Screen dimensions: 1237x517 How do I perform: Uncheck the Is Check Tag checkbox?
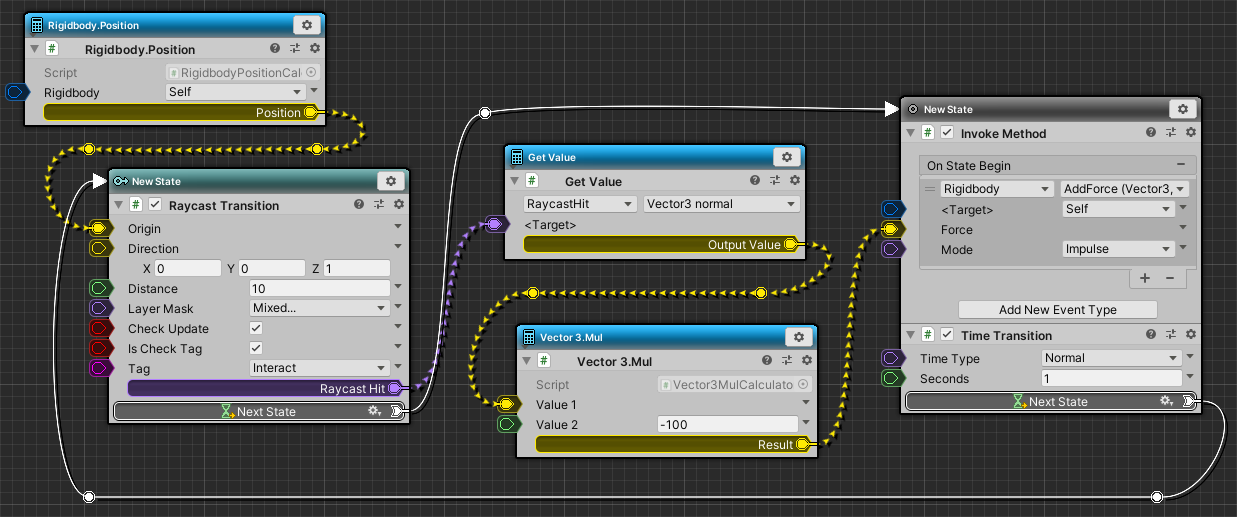pyautogui.click(x=256, y=348)
